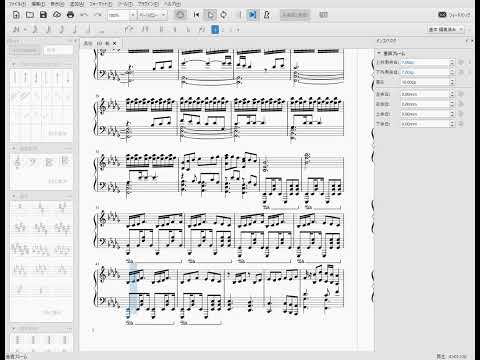This screenshot has height=360, width=480.
Task: Click the top margin value field
Action: pyautogui.click(x=425, y=114)
